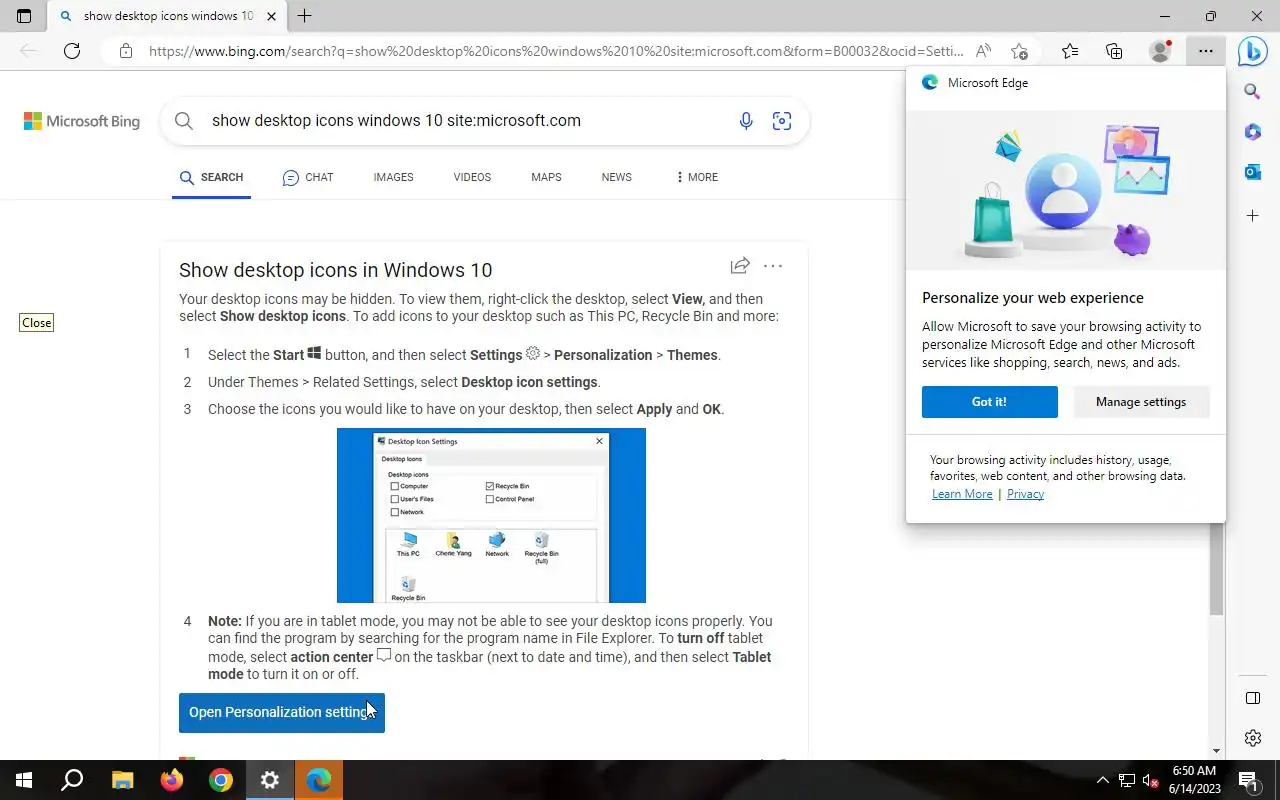Screen dimensions: 1280x800
Task: Click heading Show desktop icons in Windows 10
Action: [335, 270]
